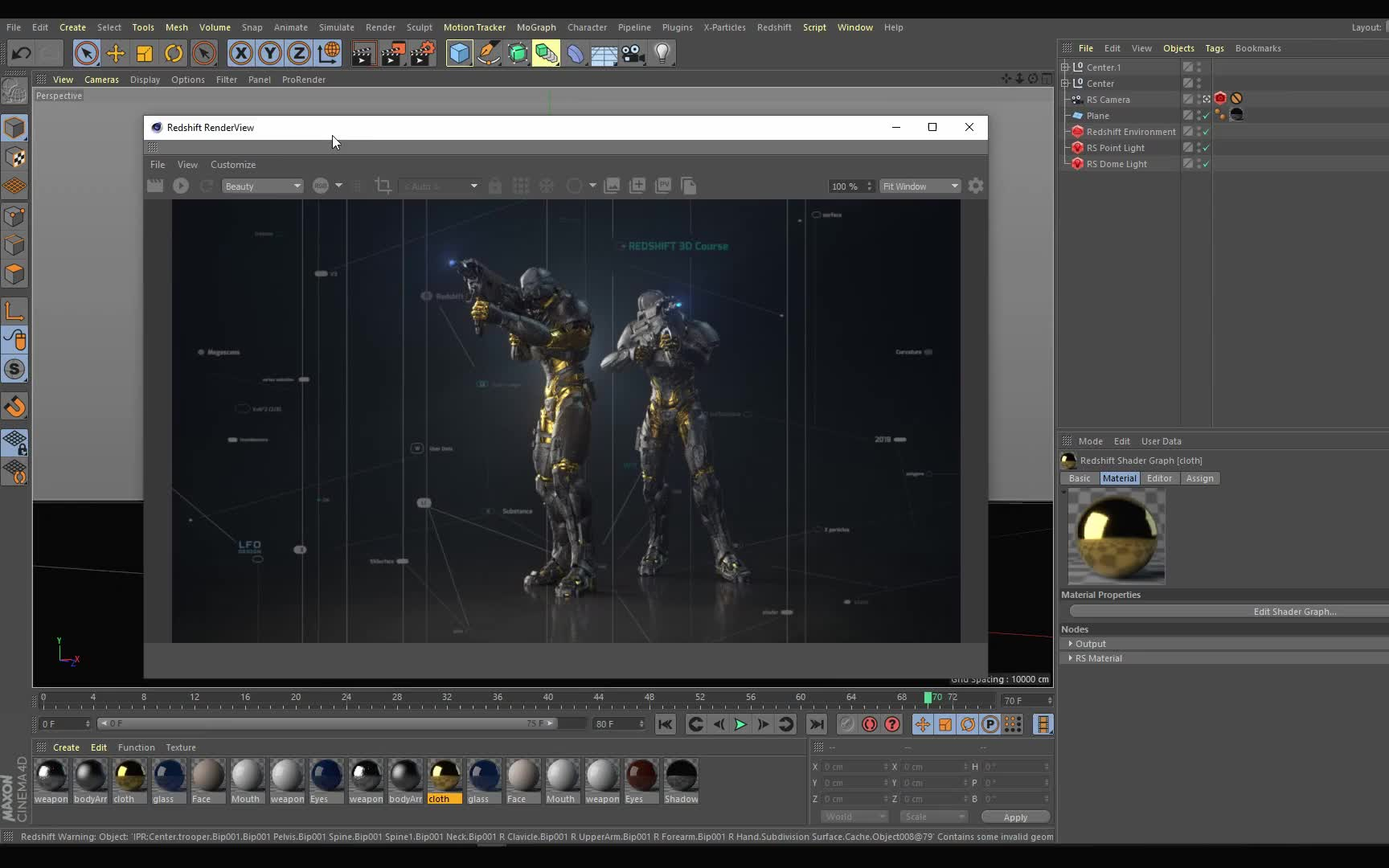Switch to the Editor tab
The height and width of the screenshot is (868, 1389).
[1158, 478]
